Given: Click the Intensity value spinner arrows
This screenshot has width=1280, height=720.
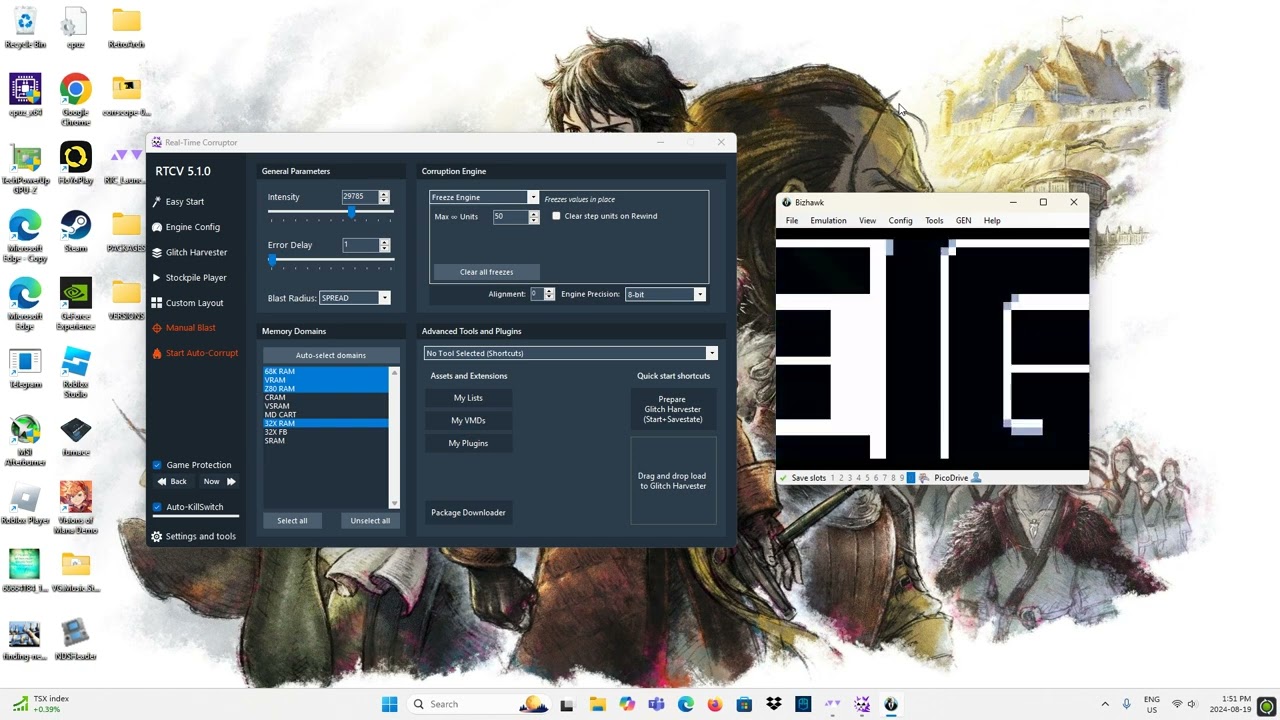Looking at the screenshot, I should (x=384, y=197).
